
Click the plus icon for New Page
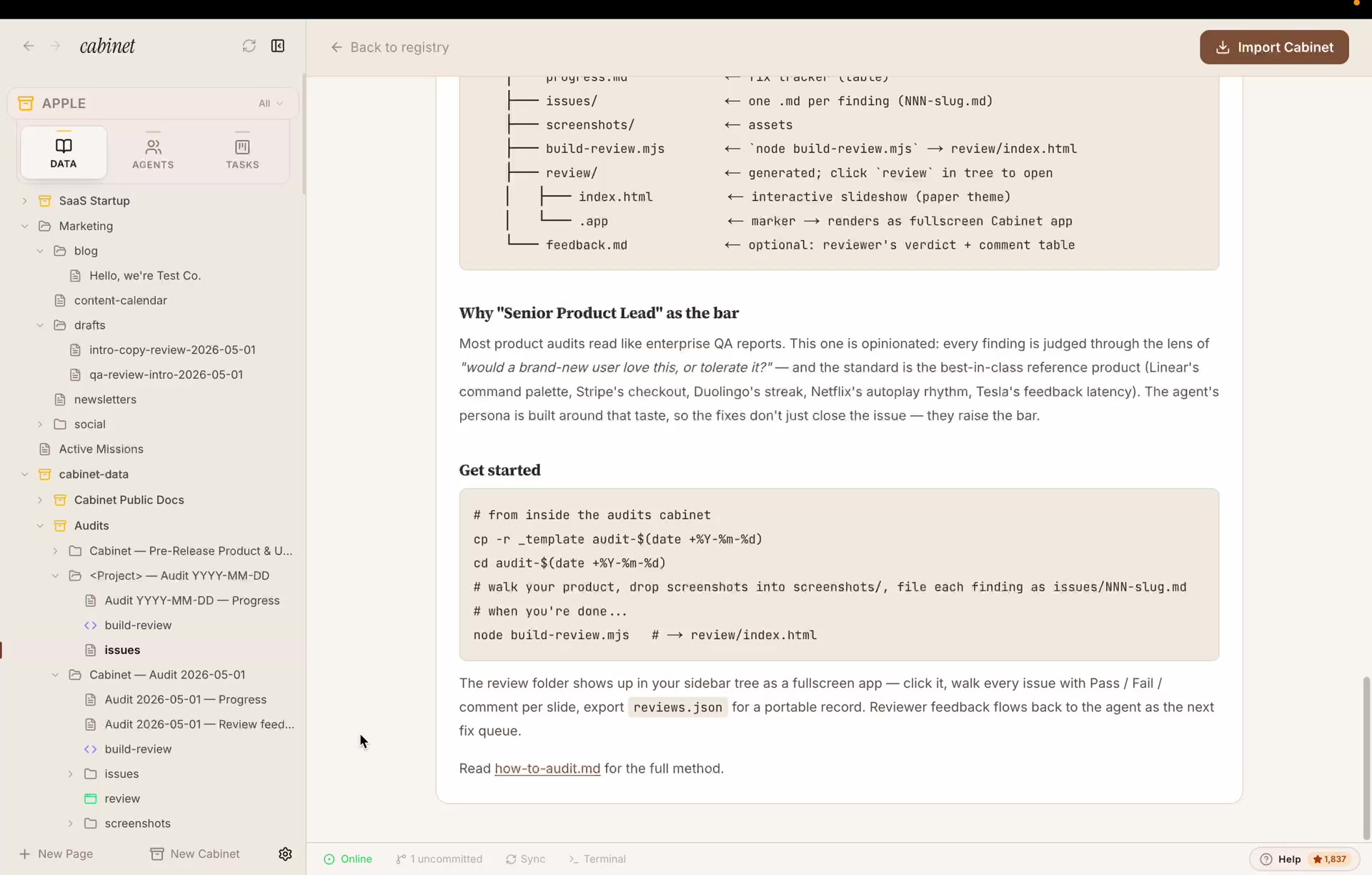[x=24, y=854]
